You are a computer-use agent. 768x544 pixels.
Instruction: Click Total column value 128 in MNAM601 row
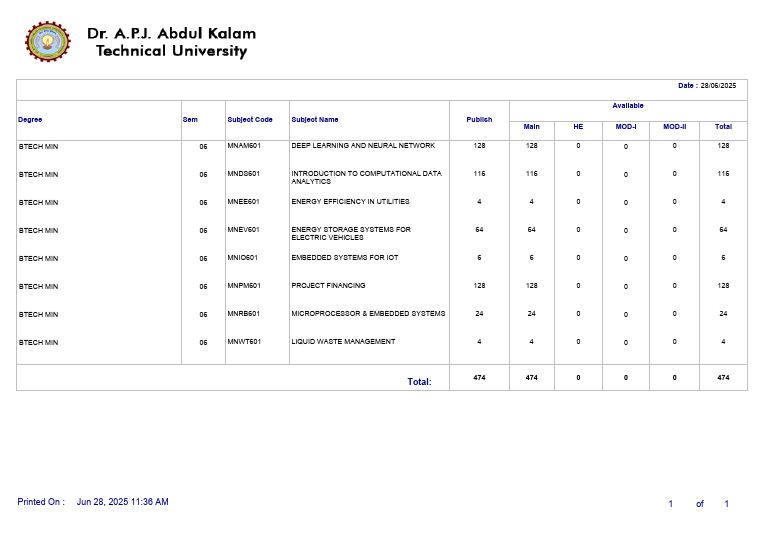[x=723, y=146]
